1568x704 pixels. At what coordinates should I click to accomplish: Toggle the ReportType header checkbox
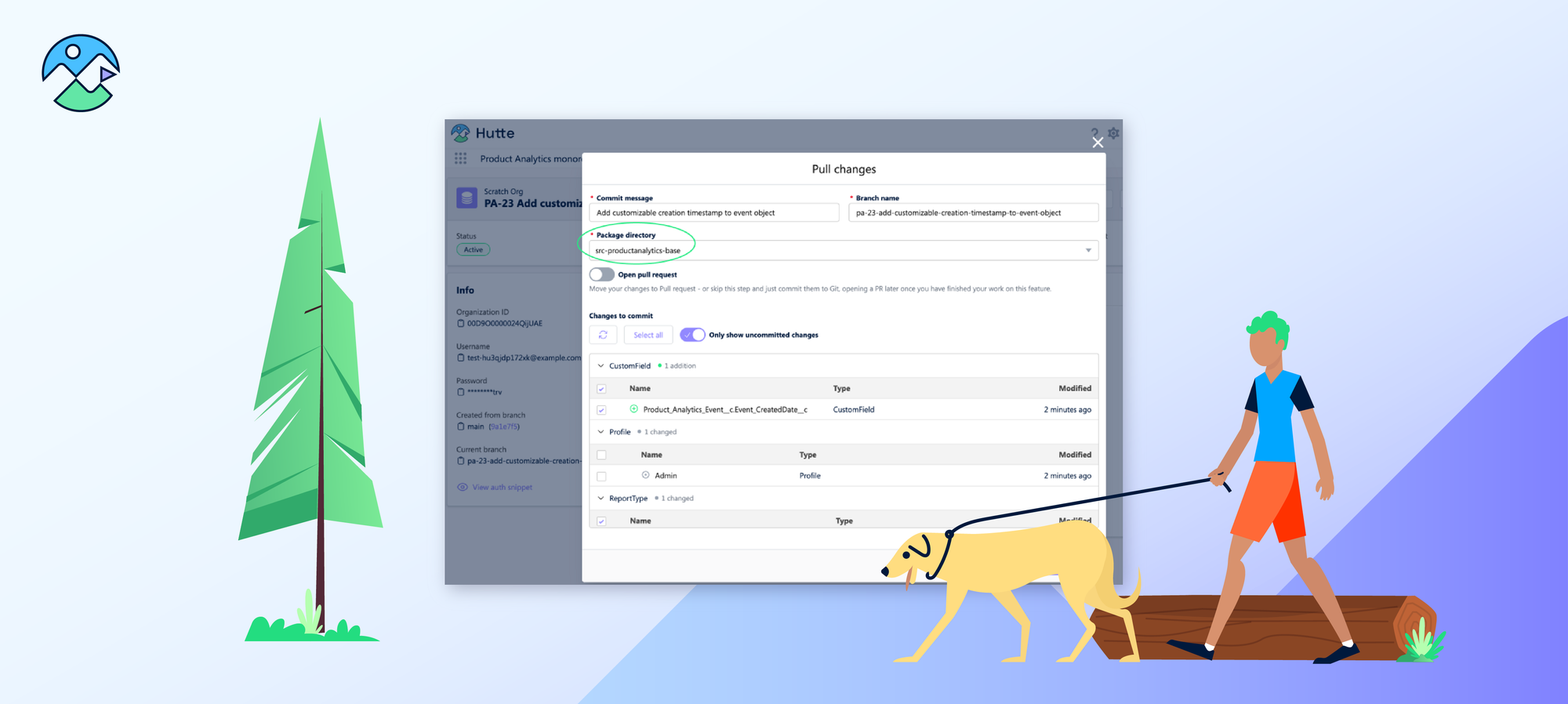pos(601,521)
